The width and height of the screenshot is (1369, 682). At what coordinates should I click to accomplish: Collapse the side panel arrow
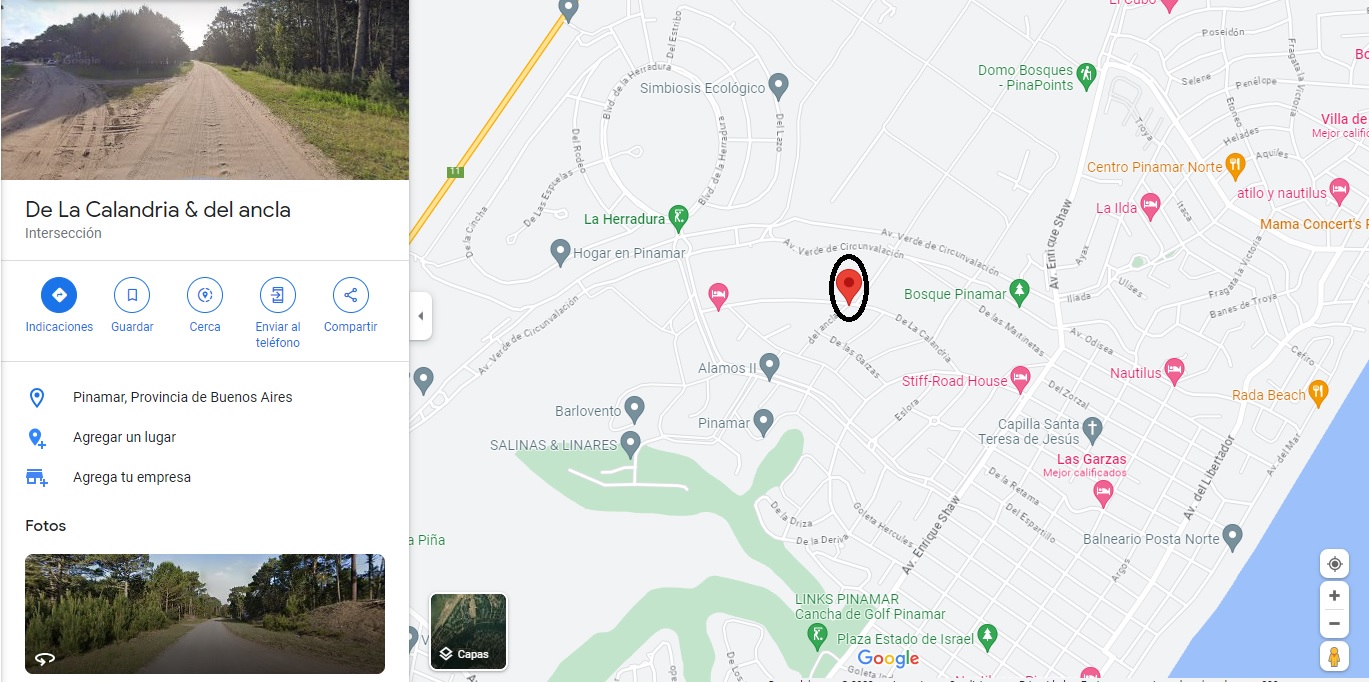click(420, 316)
